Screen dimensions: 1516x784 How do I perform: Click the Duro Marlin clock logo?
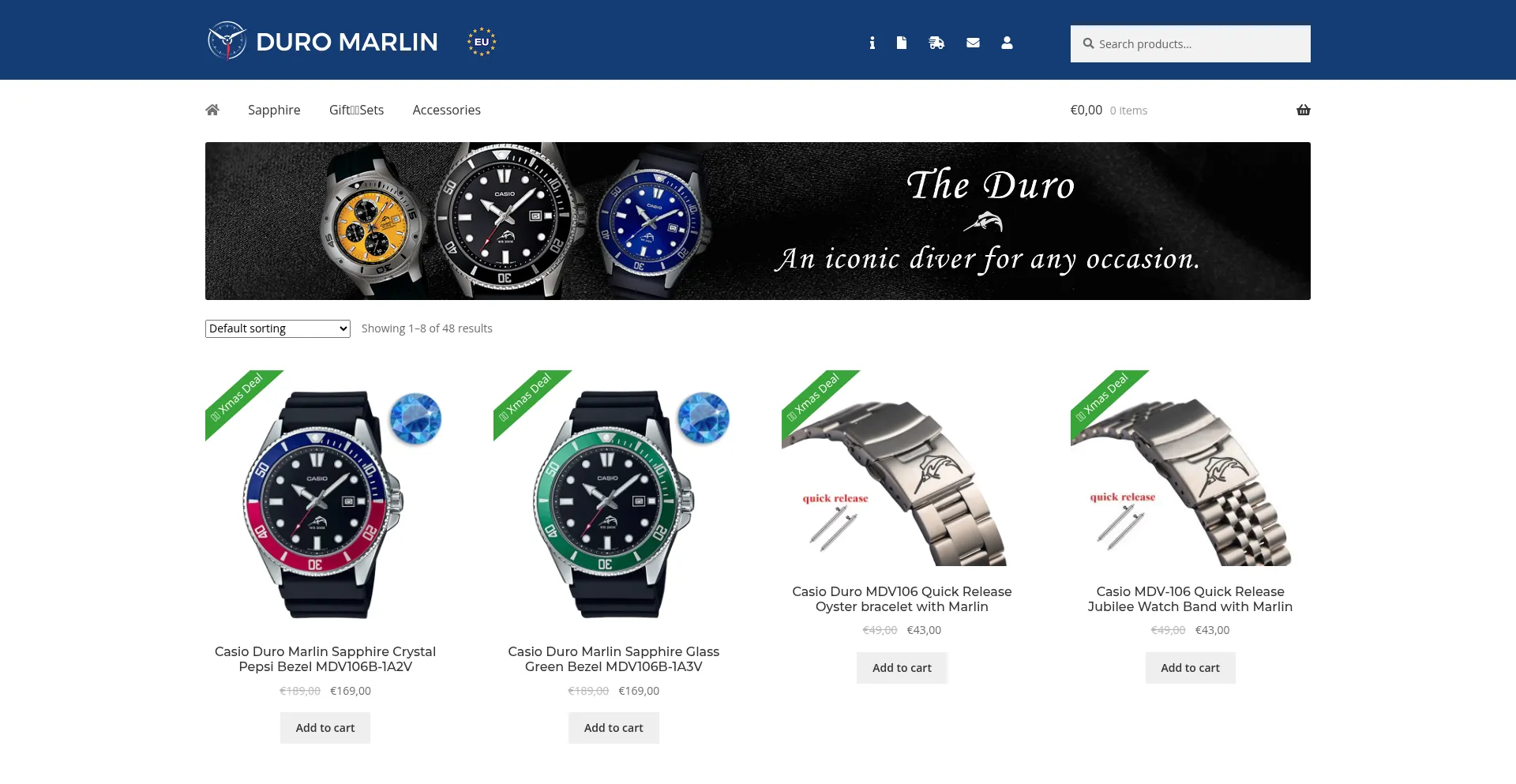(x=227, y=41)
